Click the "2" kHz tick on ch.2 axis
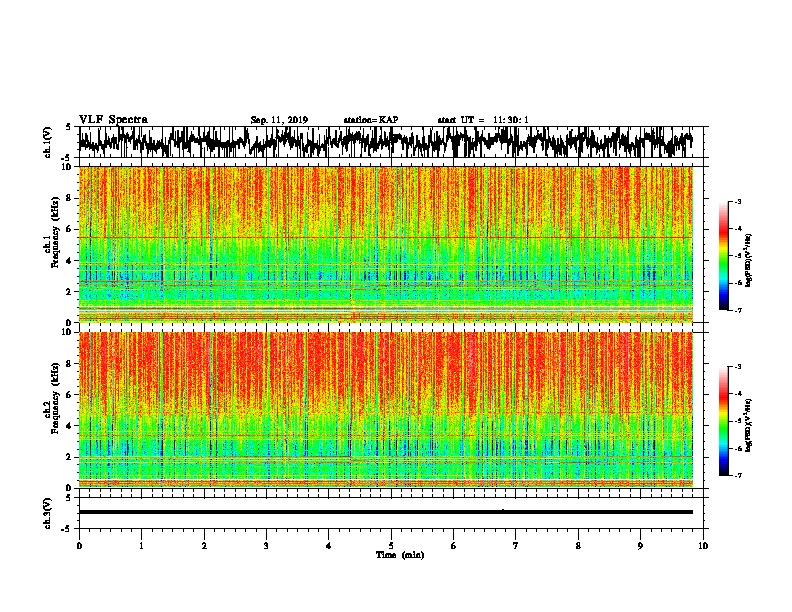792x612 pixels. tap(71, 457)
